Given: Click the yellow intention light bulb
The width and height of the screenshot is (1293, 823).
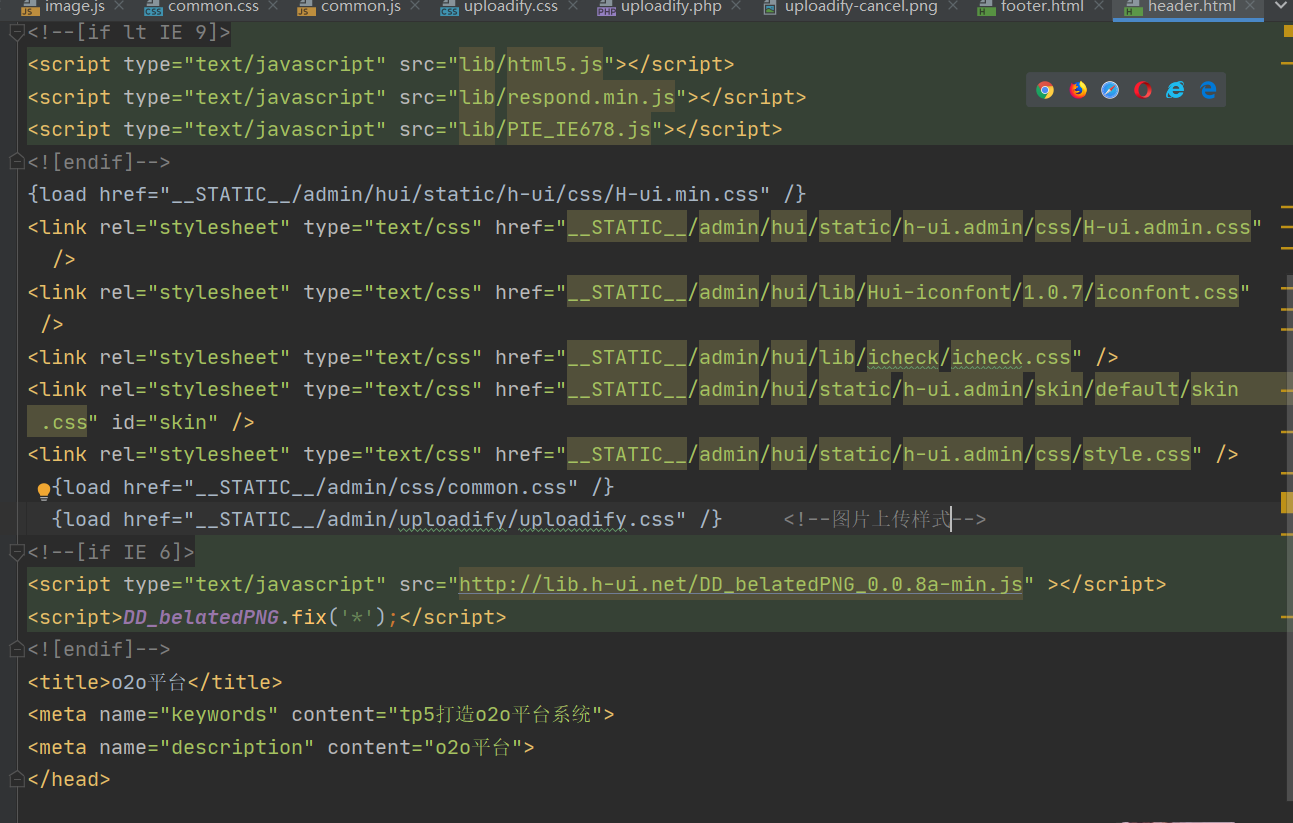Looking at the screenshot, I should (44, 490).
